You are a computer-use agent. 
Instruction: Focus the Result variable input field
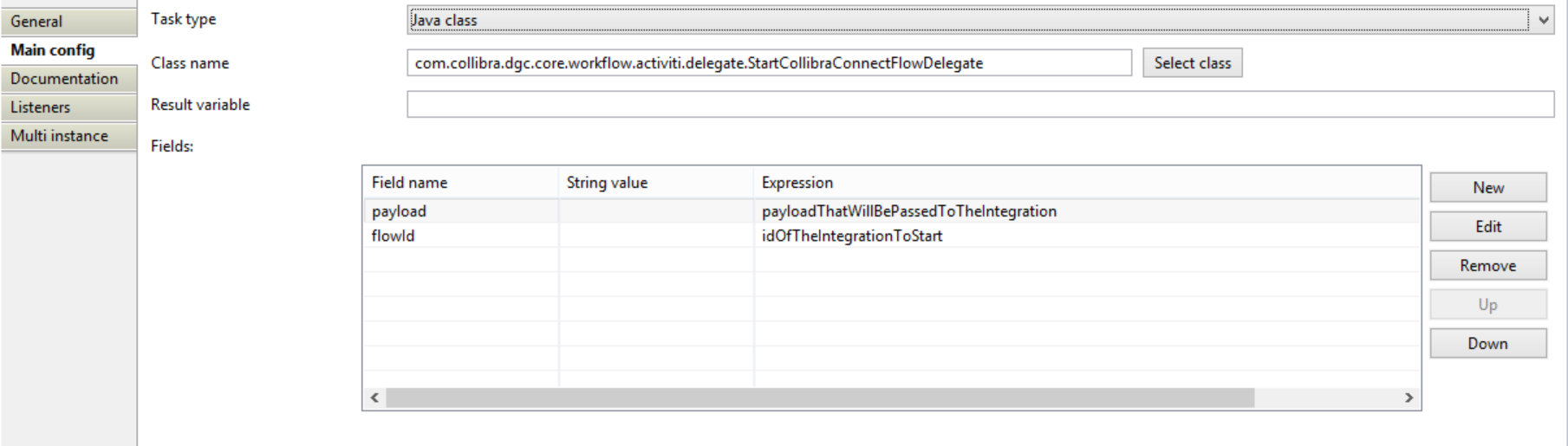pos(980,105)
